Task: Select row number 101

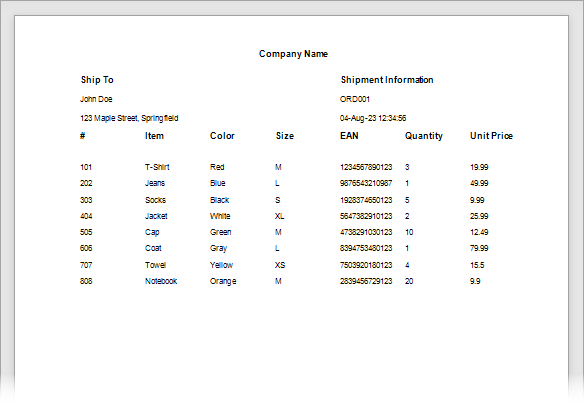Action: [x=86, y=167]
